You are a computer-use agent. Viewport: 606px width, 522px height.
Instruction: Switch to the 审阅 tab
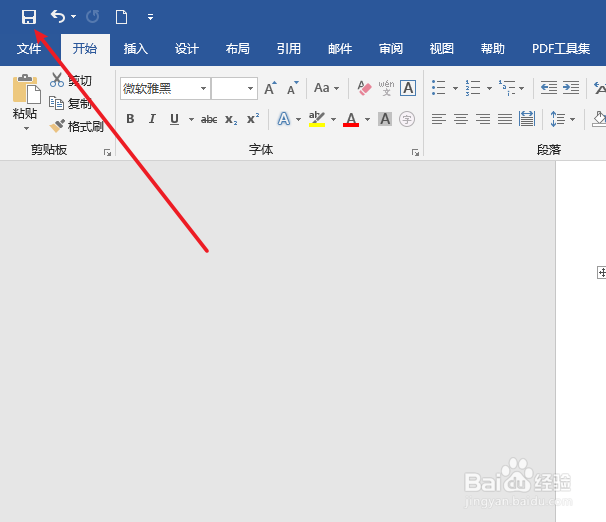tap(391, 49)
